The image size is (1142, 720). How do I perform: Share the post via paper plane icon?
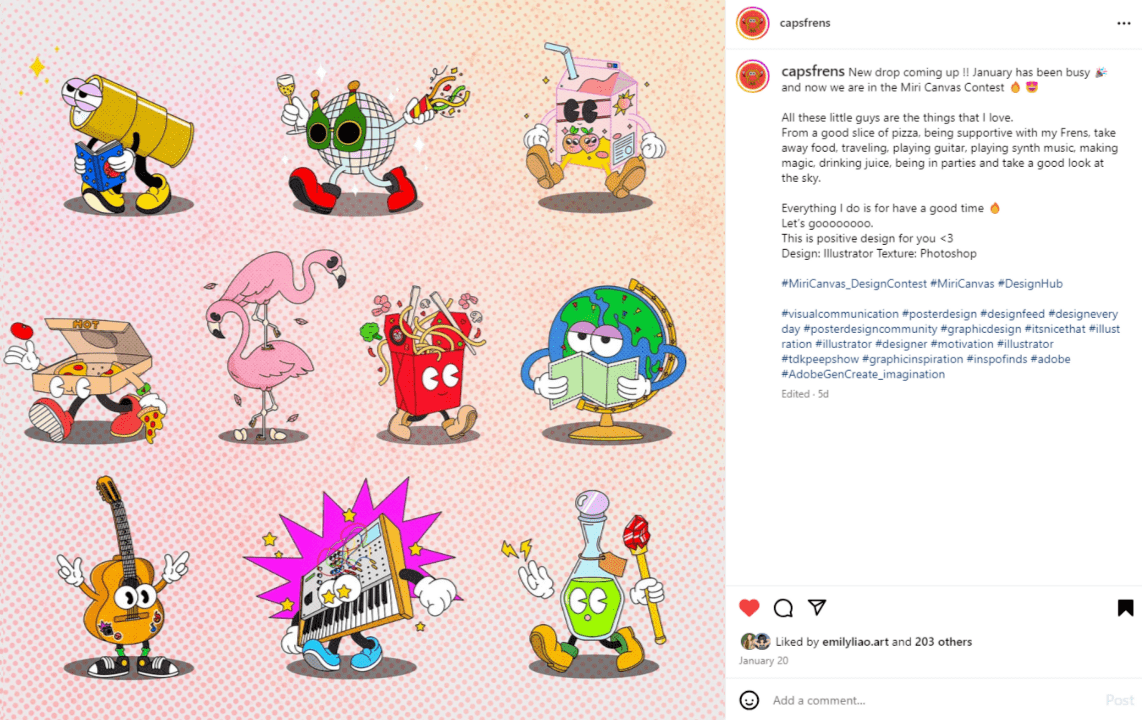coord(817,607)
